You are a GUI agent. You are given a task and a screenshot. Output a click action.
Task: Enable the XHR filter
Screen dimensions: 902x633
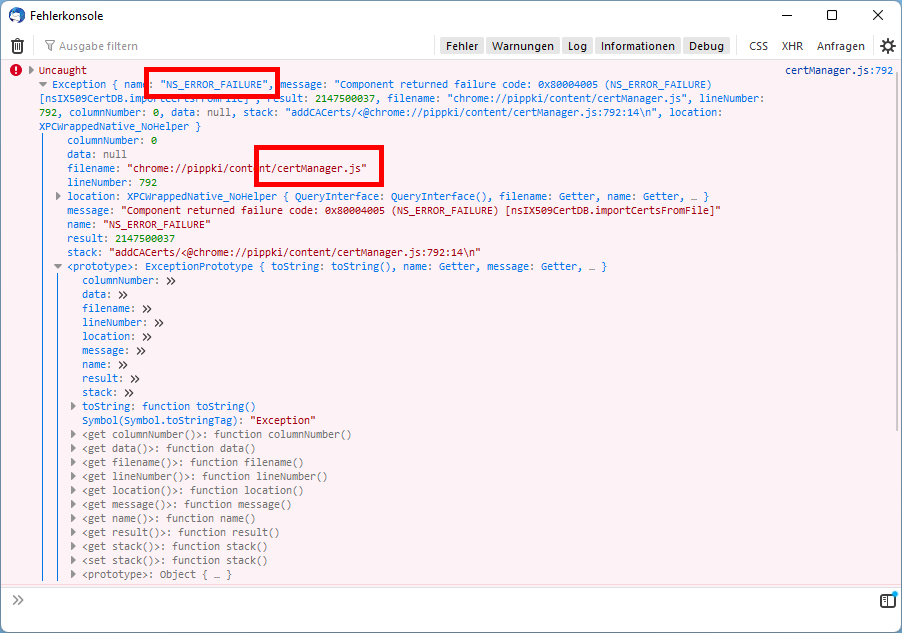[792, 46]
